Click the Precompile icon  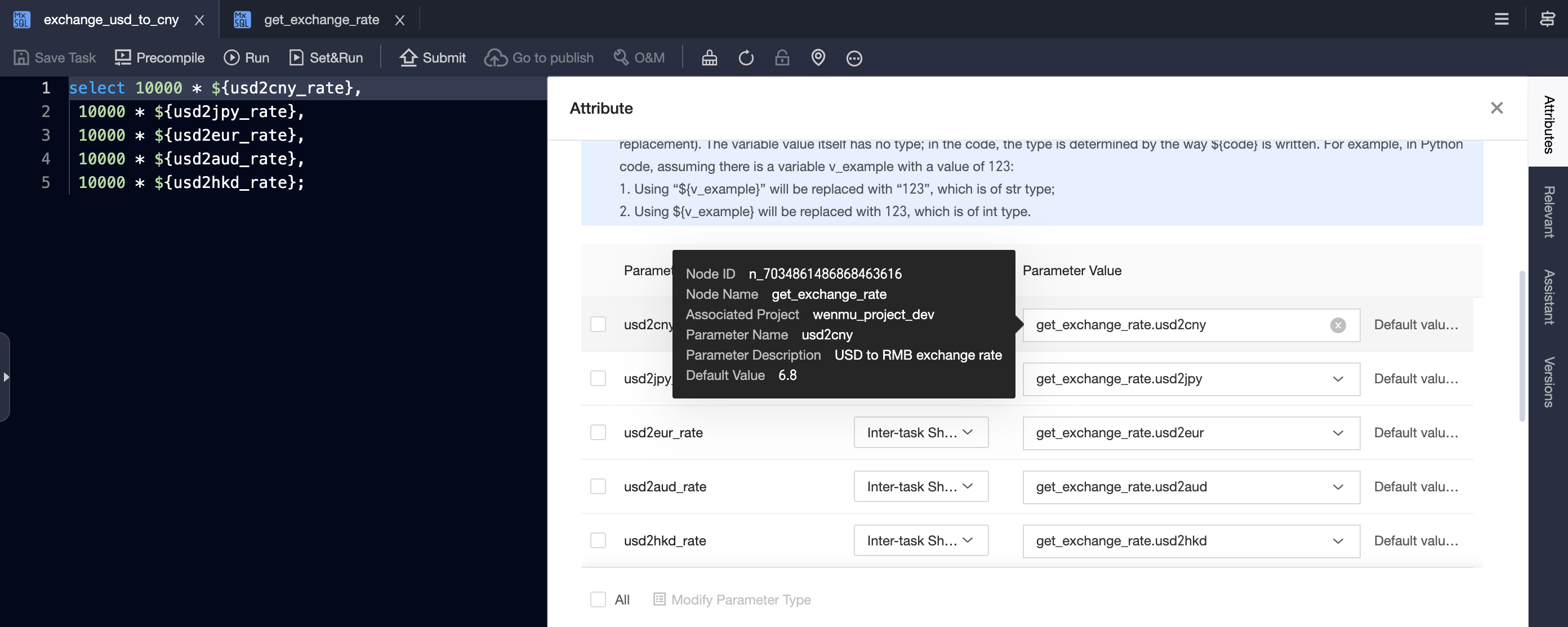click(159, 58)
